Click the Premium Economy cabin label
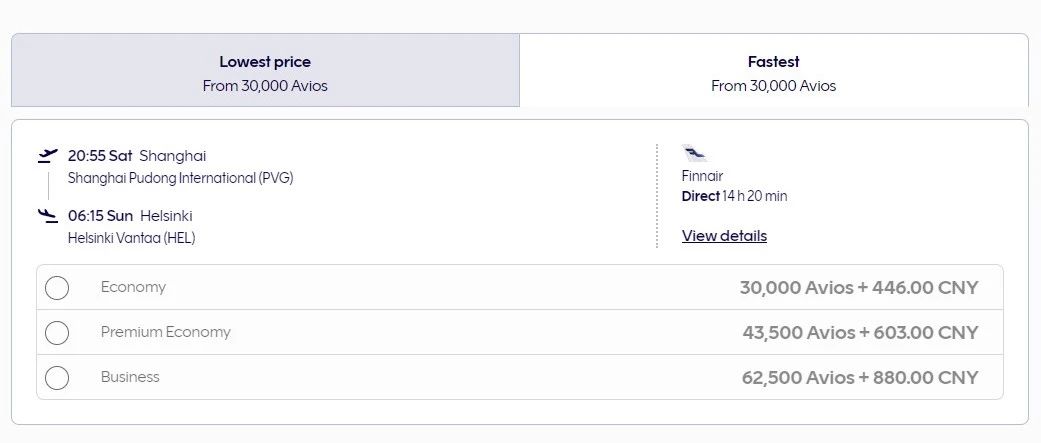Image resolution: width=1041 pixels, height=443 pixels. (165, 332)
